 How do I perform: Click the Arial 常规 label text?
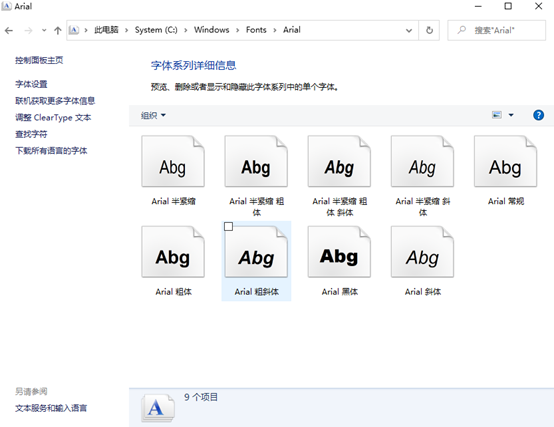tap(506, 201)
